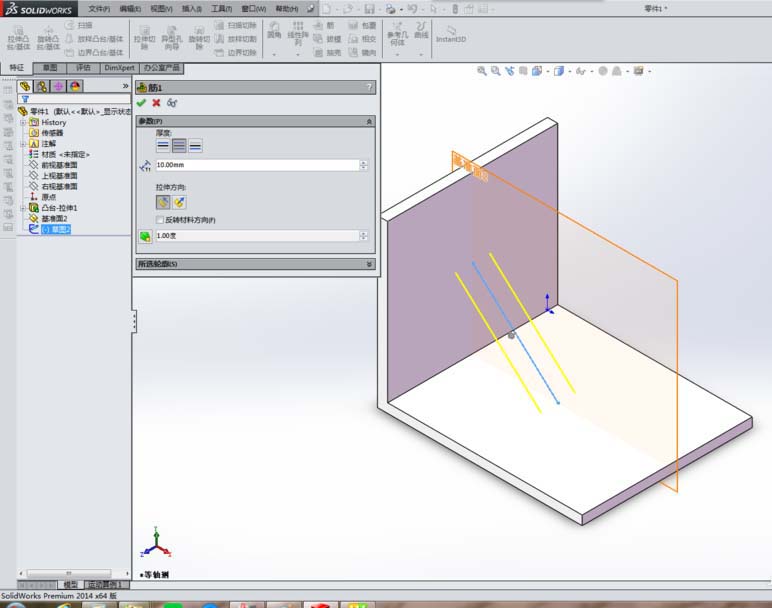Switch to the 模型 model bottom tab
This screenshot has height=608, width=772.
(x=70, y=584)
